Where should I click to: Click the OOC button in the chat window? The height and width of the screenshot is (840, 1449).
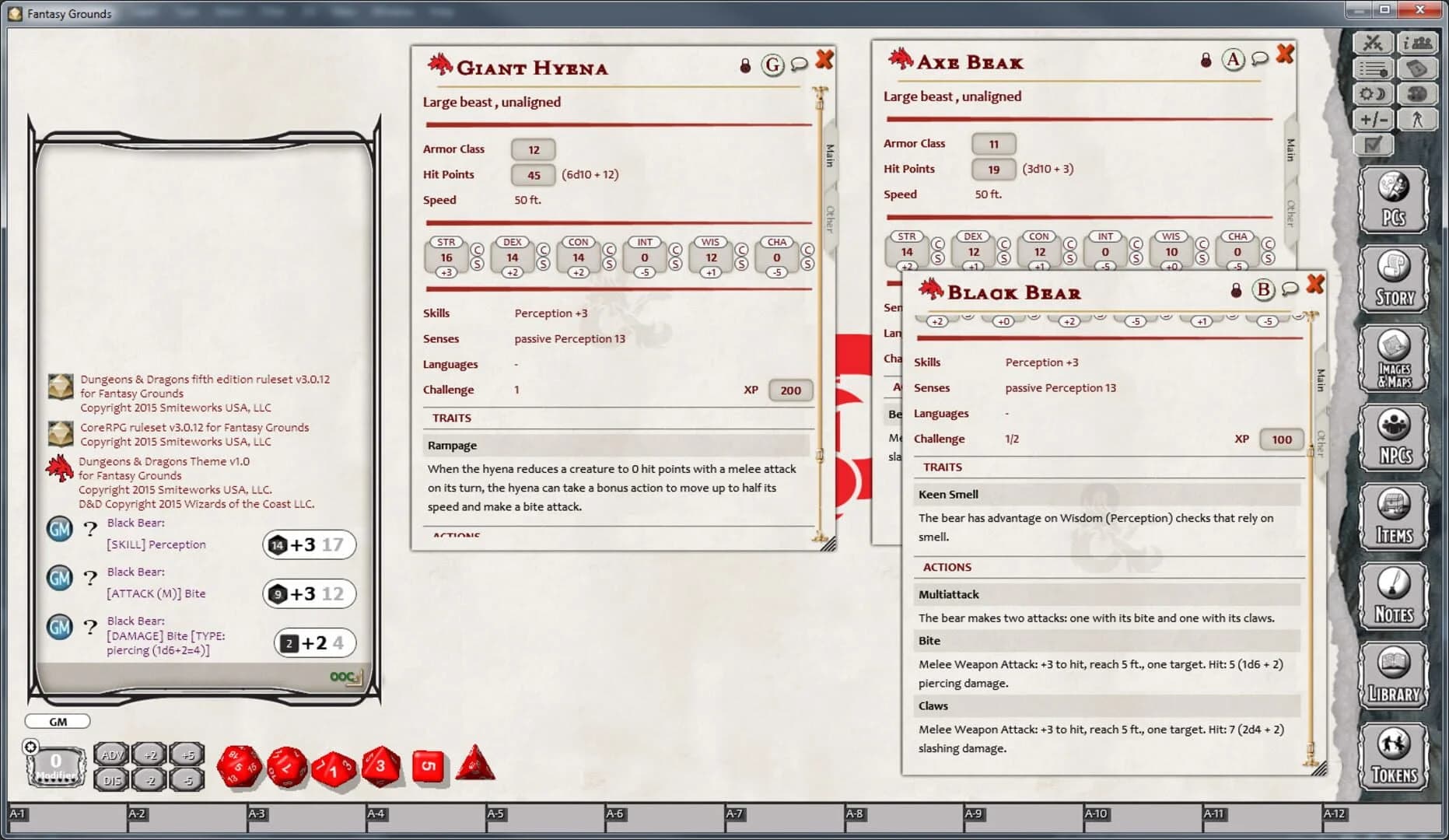pyautogui.click(x=342, y=676)
